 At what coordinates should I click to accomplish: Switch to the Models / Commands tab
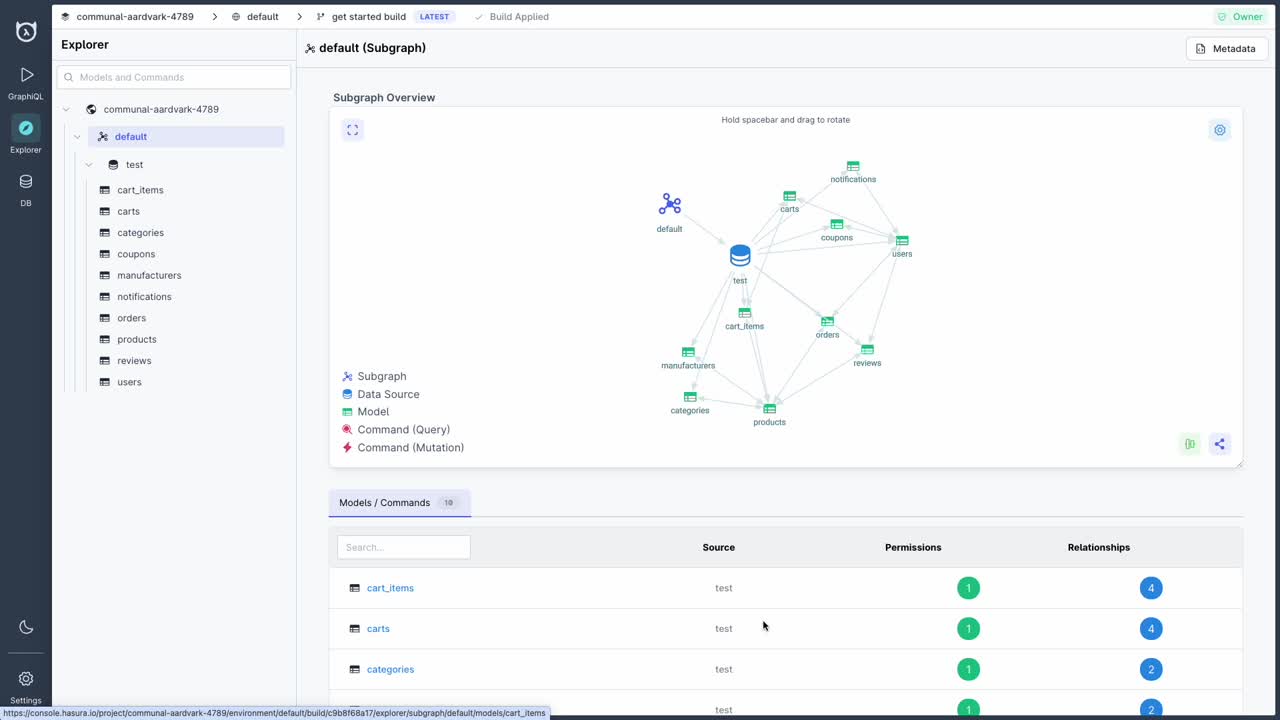(399, 503)
